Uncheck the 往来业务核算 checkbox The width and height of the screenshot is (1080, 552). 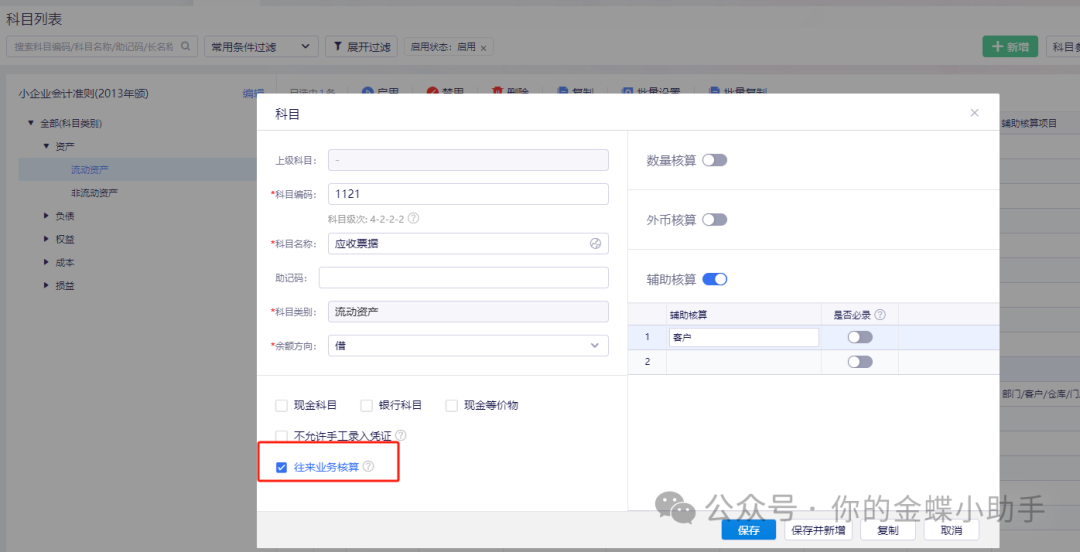coord(281,467)
